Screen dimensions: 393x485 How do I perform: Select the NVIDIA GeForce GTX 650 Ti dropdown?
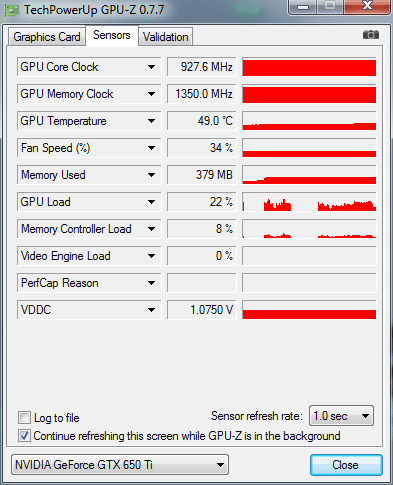[x=120, y=464]
